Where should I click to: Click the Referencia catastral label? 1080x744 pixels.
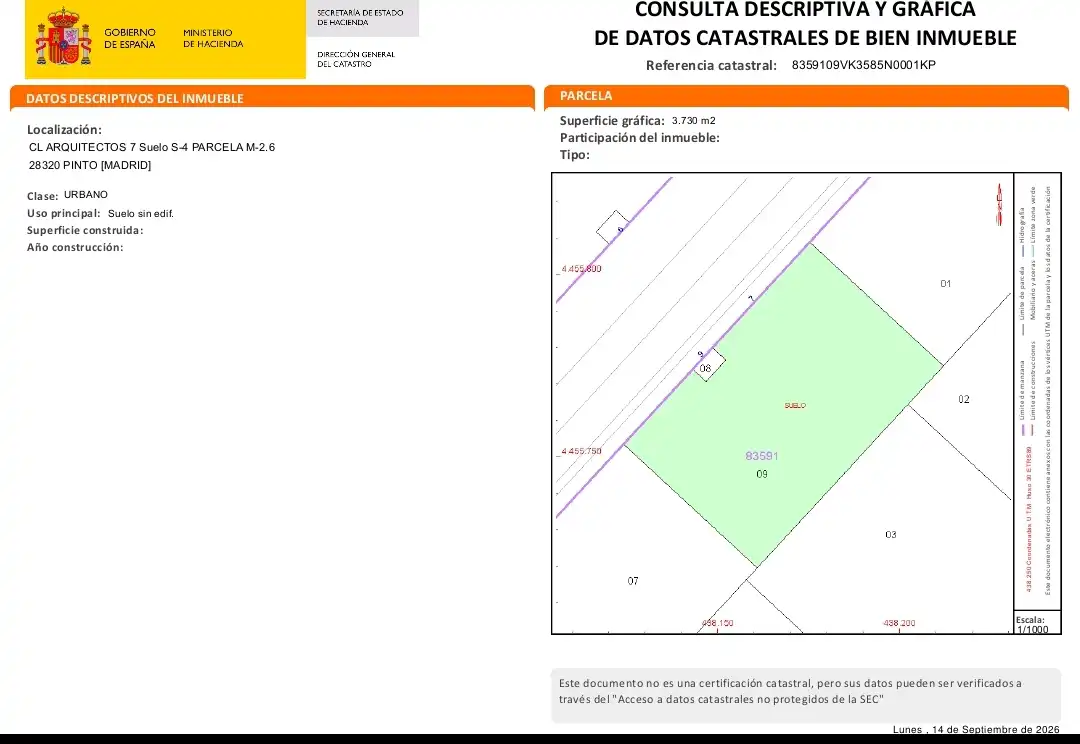tap(711, 65)
